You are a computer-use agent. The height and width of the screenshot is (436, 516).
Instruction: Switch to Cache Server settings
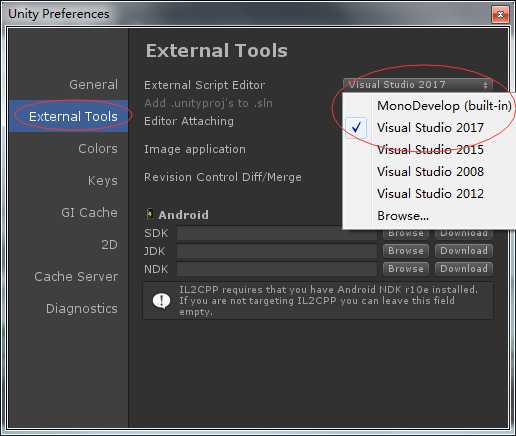[x=76, y=277]
